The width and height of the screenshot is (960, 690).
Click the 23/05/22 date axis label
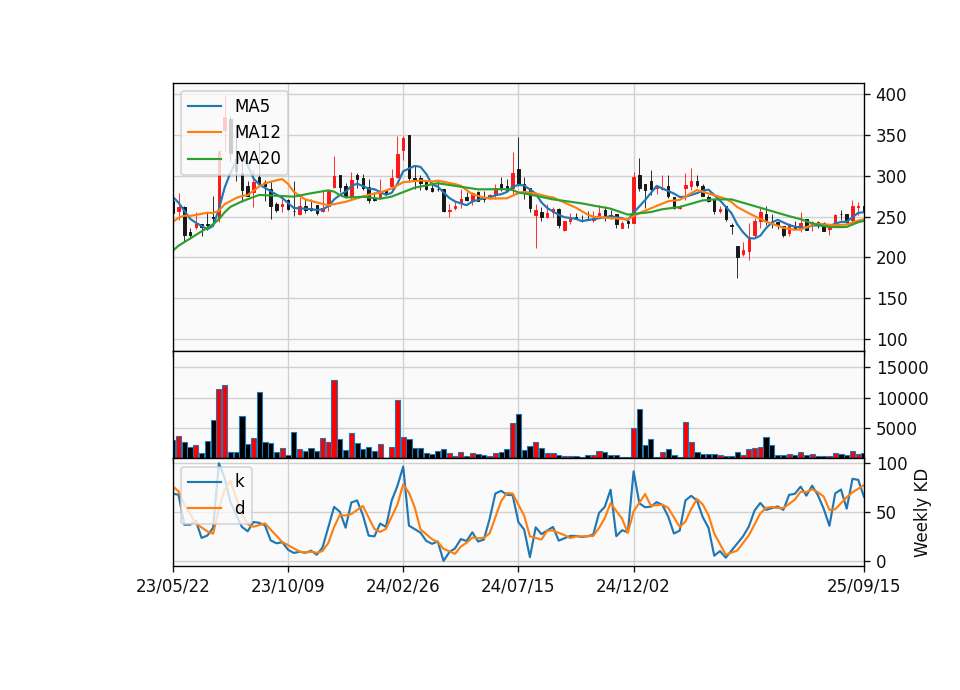click(x=173, y=586)
